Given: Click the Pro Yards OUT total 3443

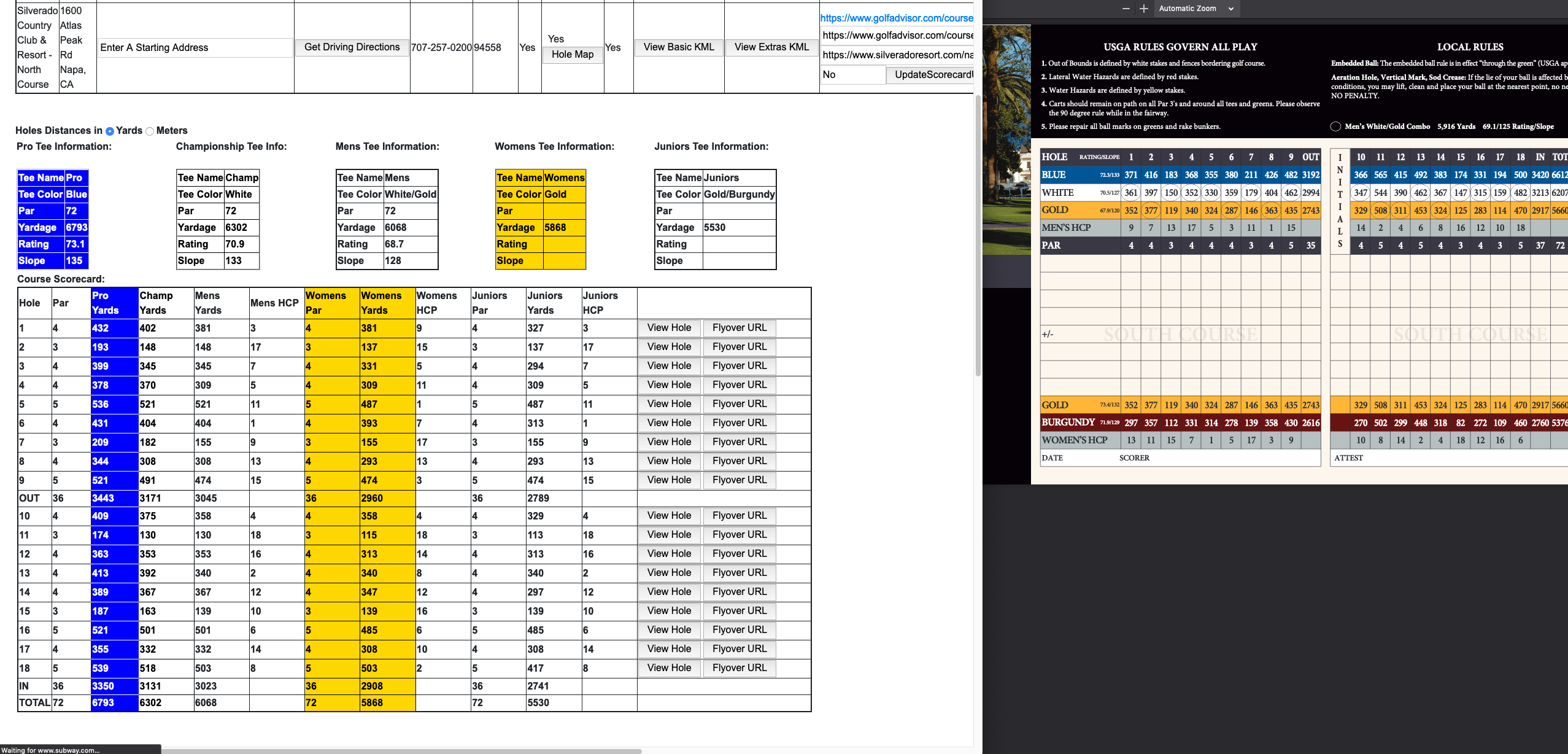Looking at the screenshot, I should point(114,498).
